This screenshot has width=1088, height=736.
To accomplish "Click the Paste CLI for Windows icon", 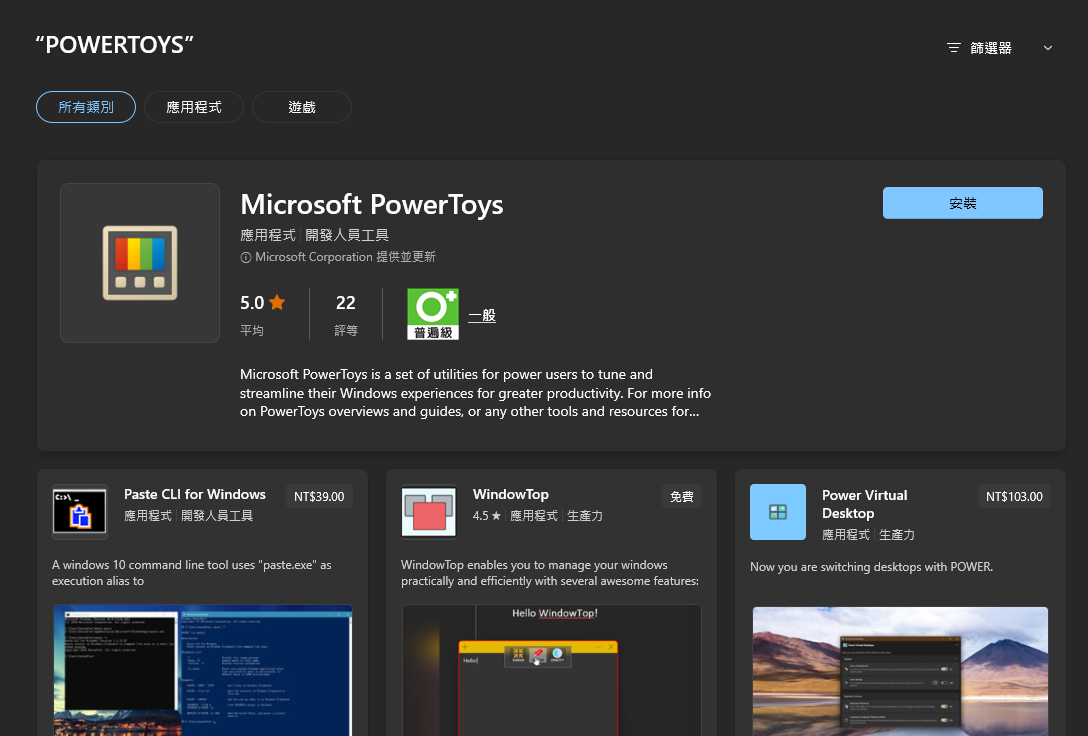I will point(79,512).
